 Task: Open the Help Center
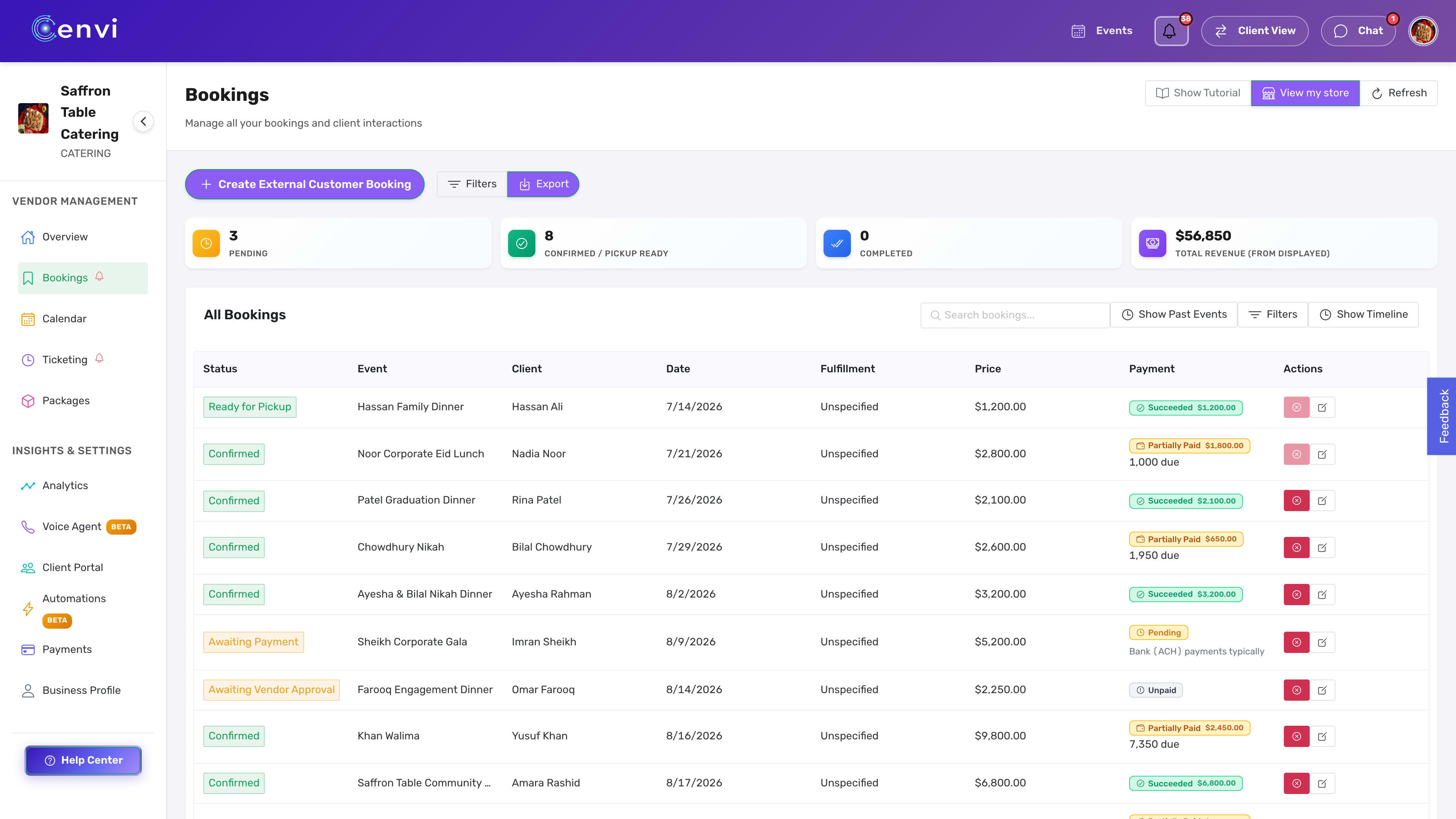[x=83, y=761]
